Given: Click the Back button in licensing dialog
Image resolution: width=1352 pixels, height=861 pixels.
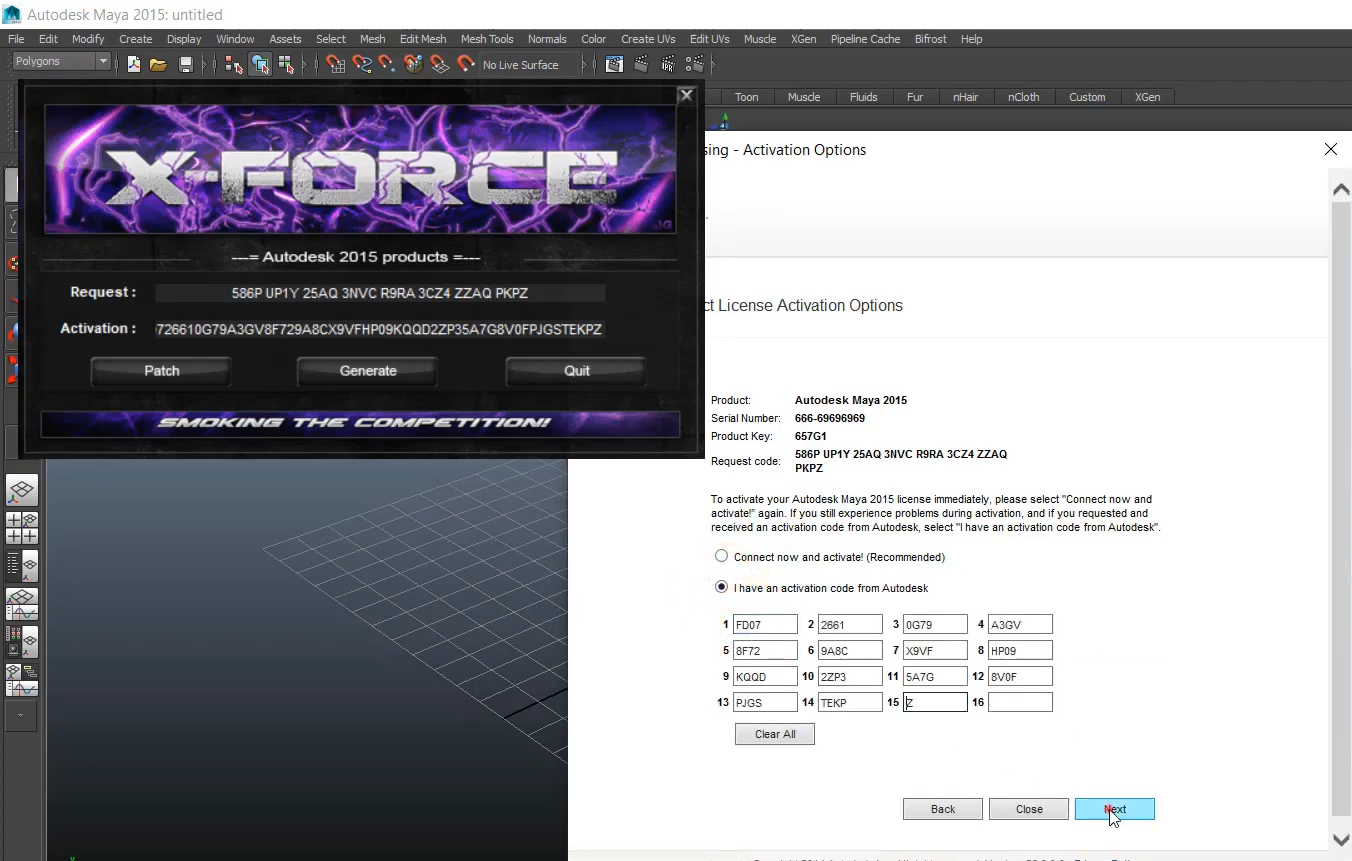Looking at the screenshot, I should coord(943,809).
